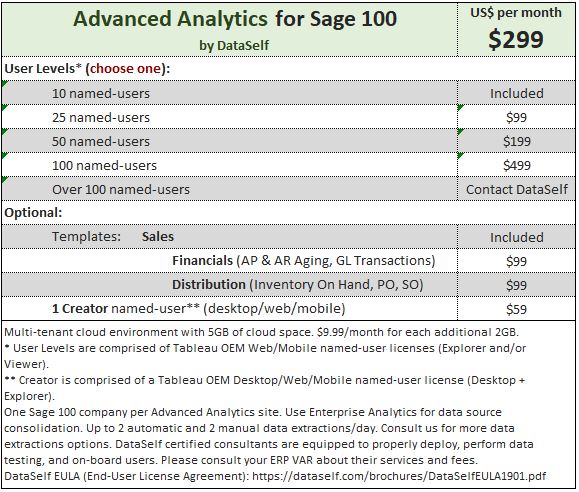Image resolution: width=579 pixels, height=492 pixels.
Task: Click the '** Creator is comprised' footnote
Action: click(x=264, y=388)
